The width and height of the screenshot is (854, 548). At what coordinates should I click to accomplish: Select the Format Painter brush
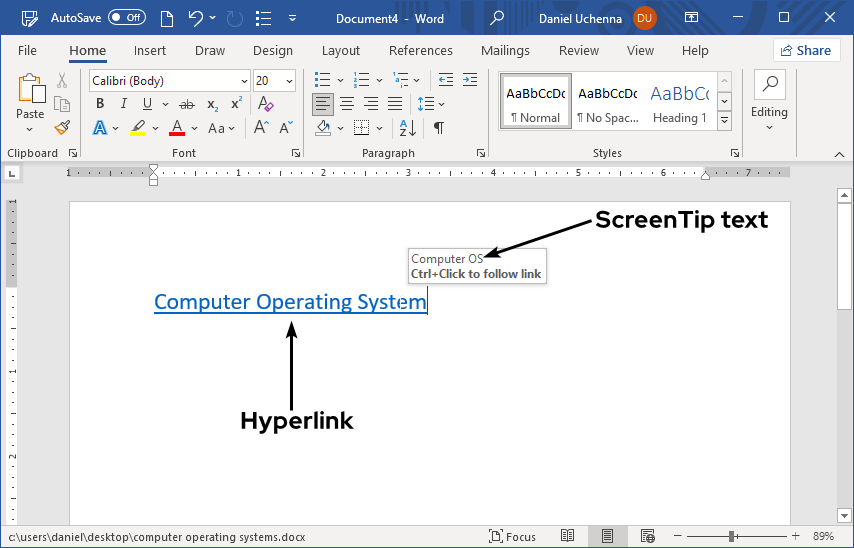pos(62,127)
